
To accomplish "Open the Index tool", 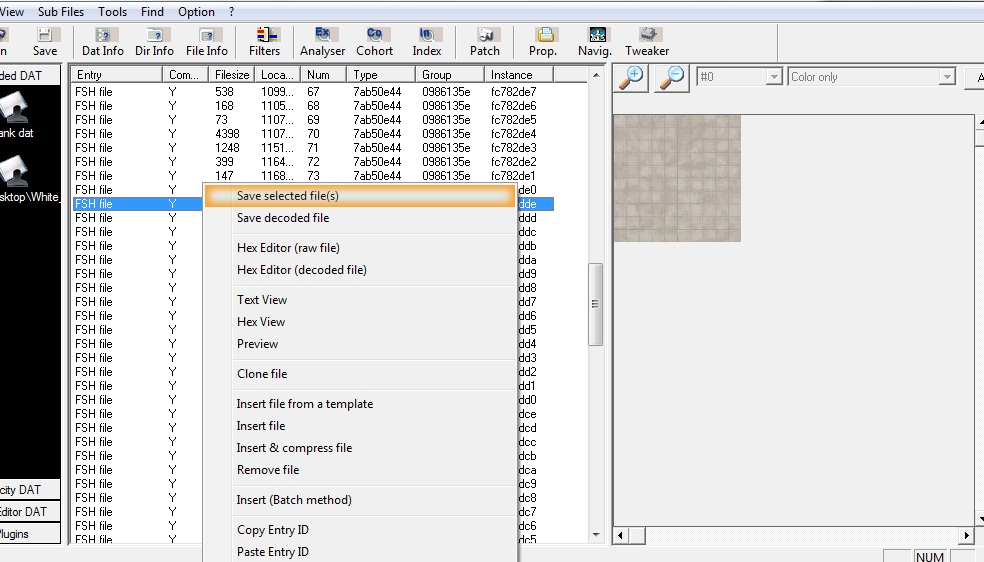I will (x=427, y=42).
